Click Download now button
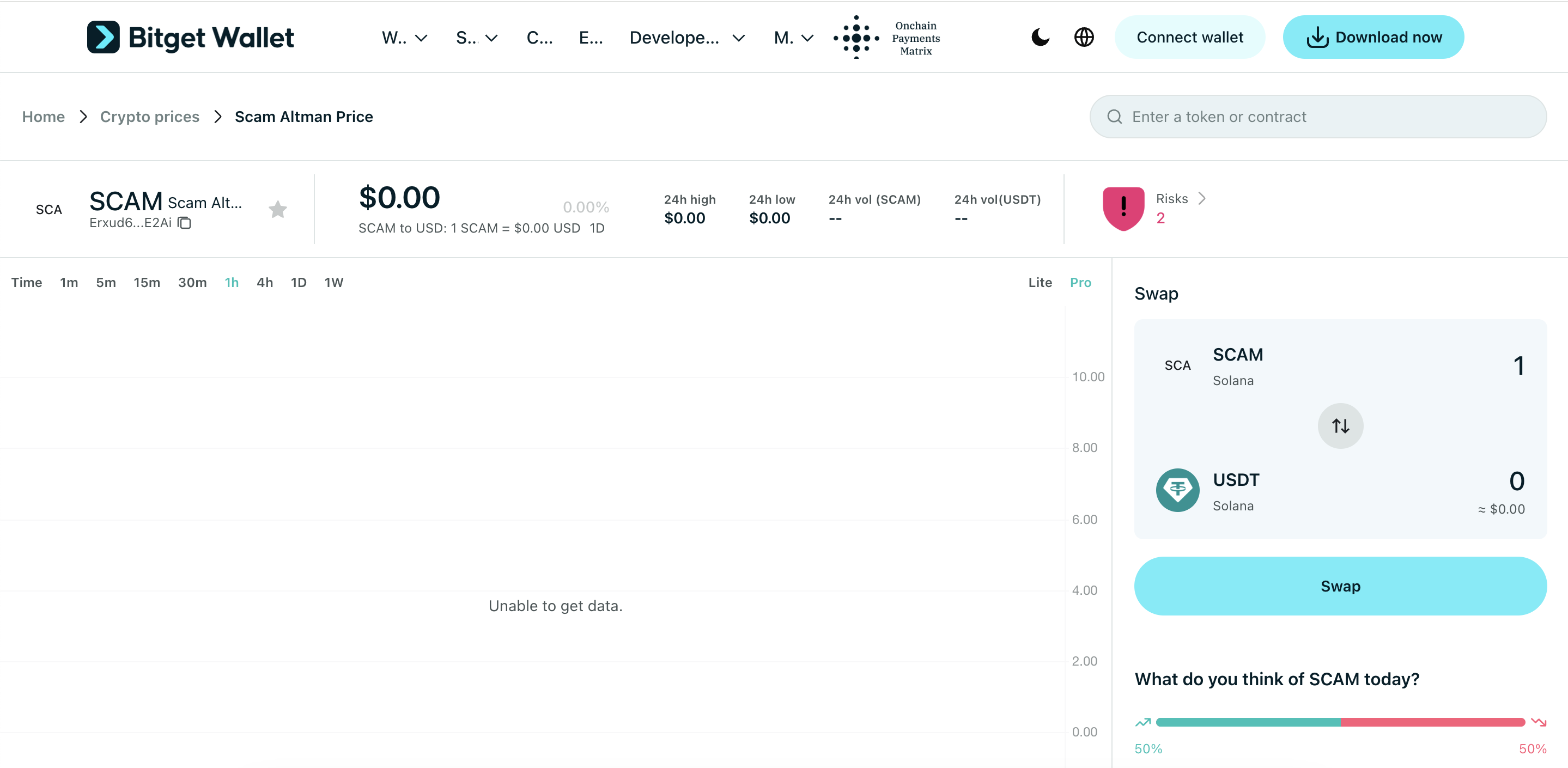The width and height of the screenshot is (1568, 768). 1373,37
